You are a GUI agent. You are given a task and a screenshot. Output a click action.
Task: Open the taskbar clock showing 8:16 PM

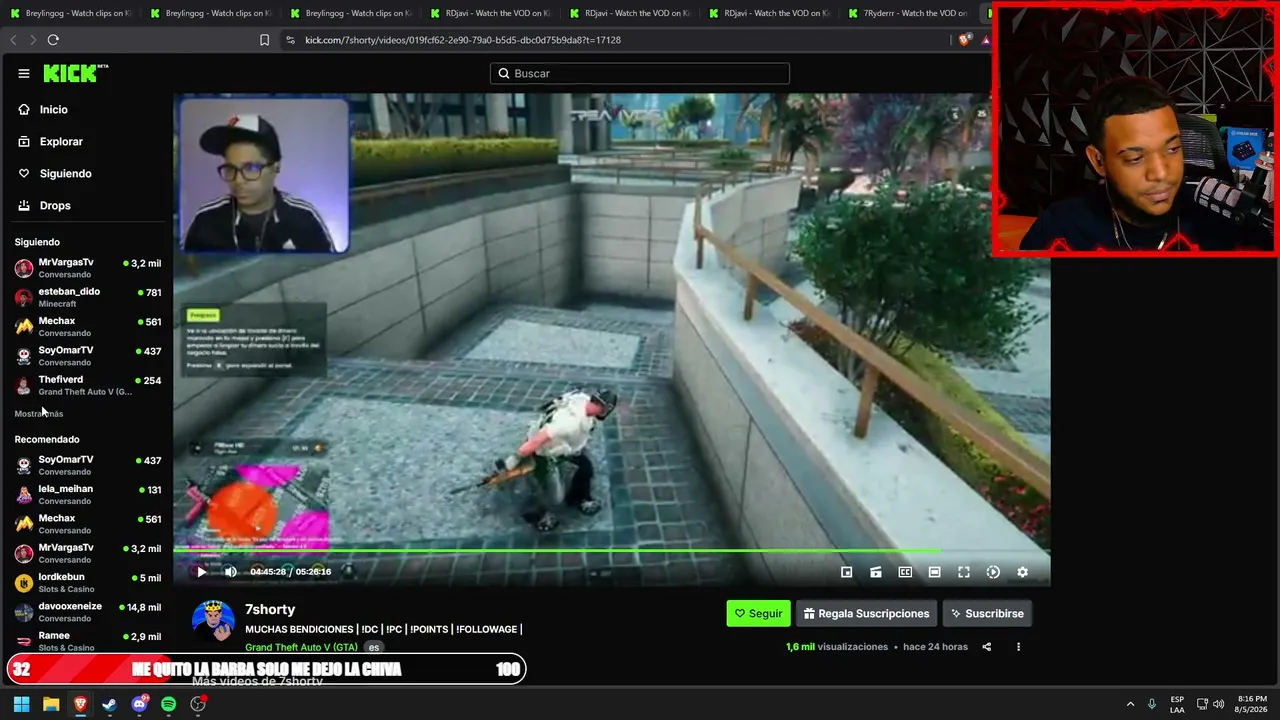point(1251,704)
